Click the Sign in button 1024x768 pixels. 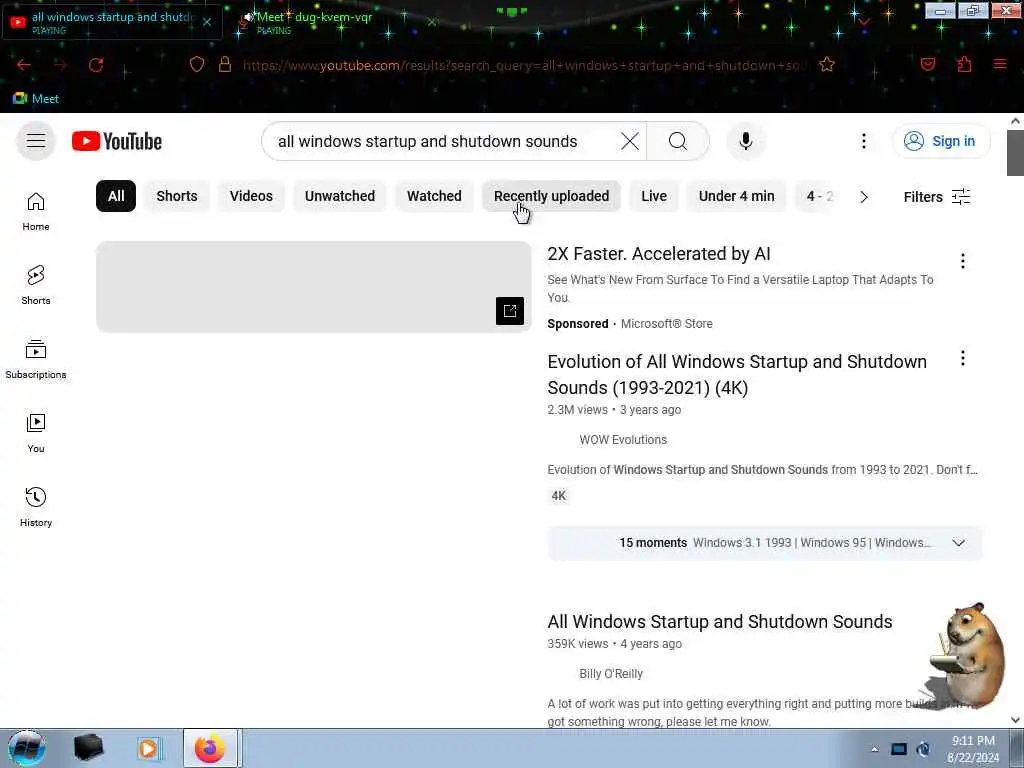tap(941, 141)
